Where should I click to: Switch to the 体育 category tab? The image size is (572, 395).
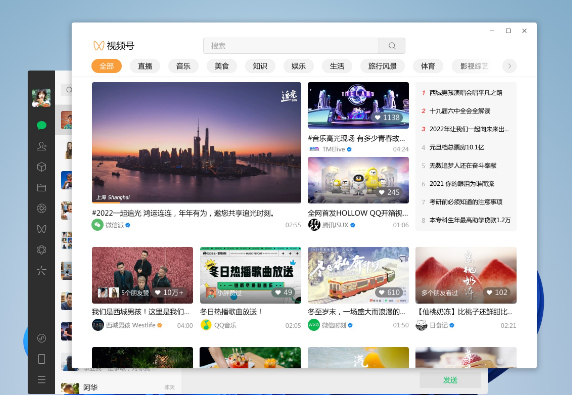pyautogui.click(x=428, y=66)
